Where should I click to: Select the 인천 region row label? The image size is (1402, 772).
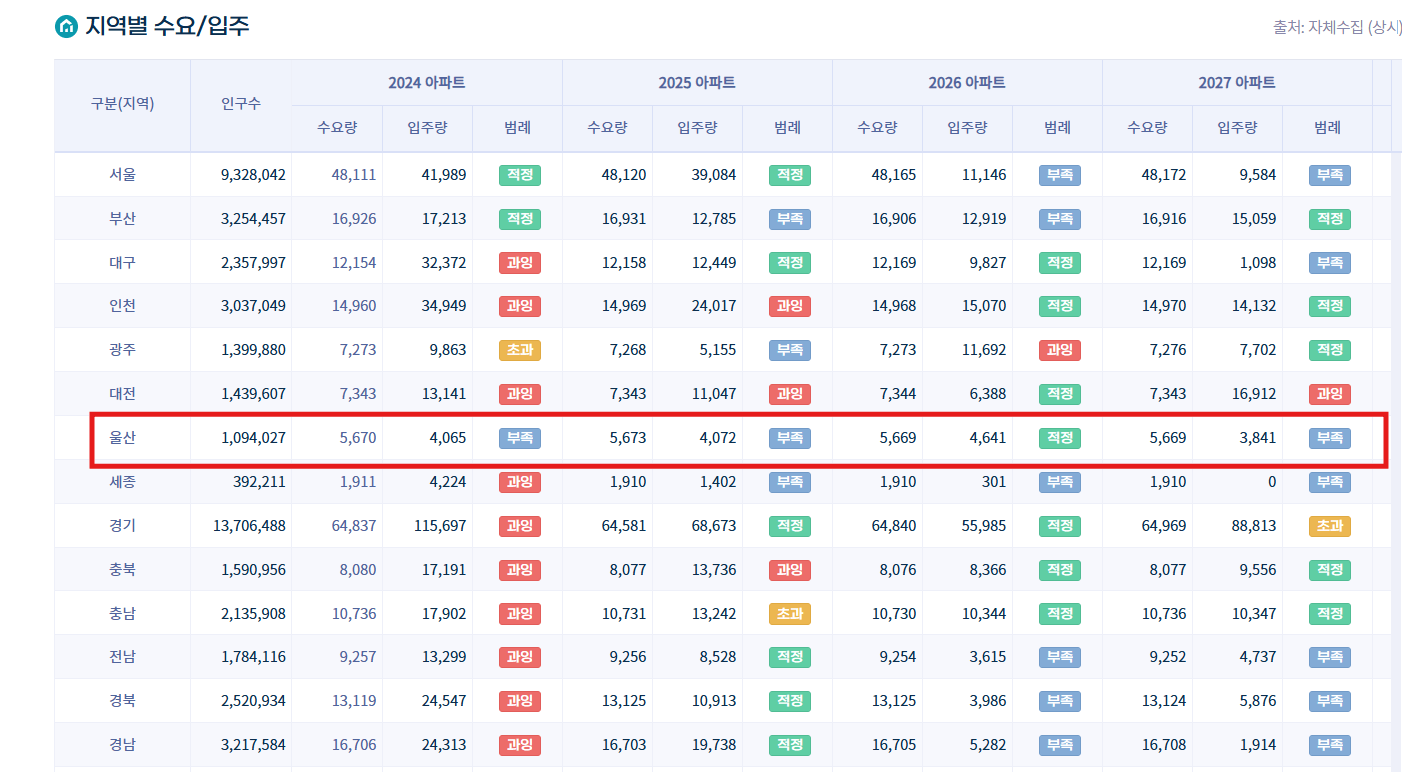tap(122, 306)
